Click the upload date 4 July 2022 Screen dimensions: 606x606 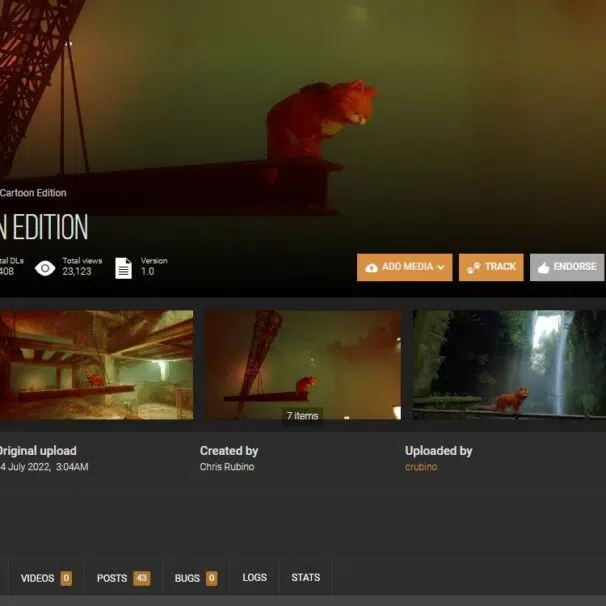click(25, 467)
